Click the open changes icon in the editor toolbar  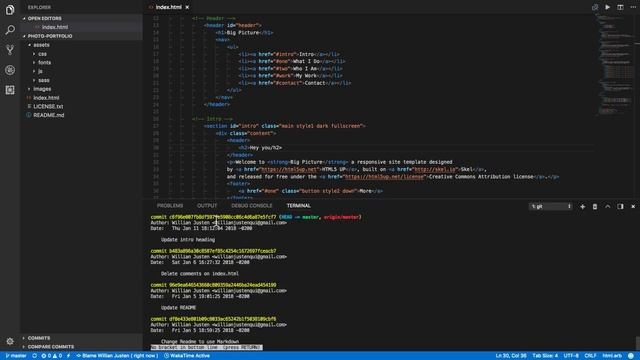point(595,7)
